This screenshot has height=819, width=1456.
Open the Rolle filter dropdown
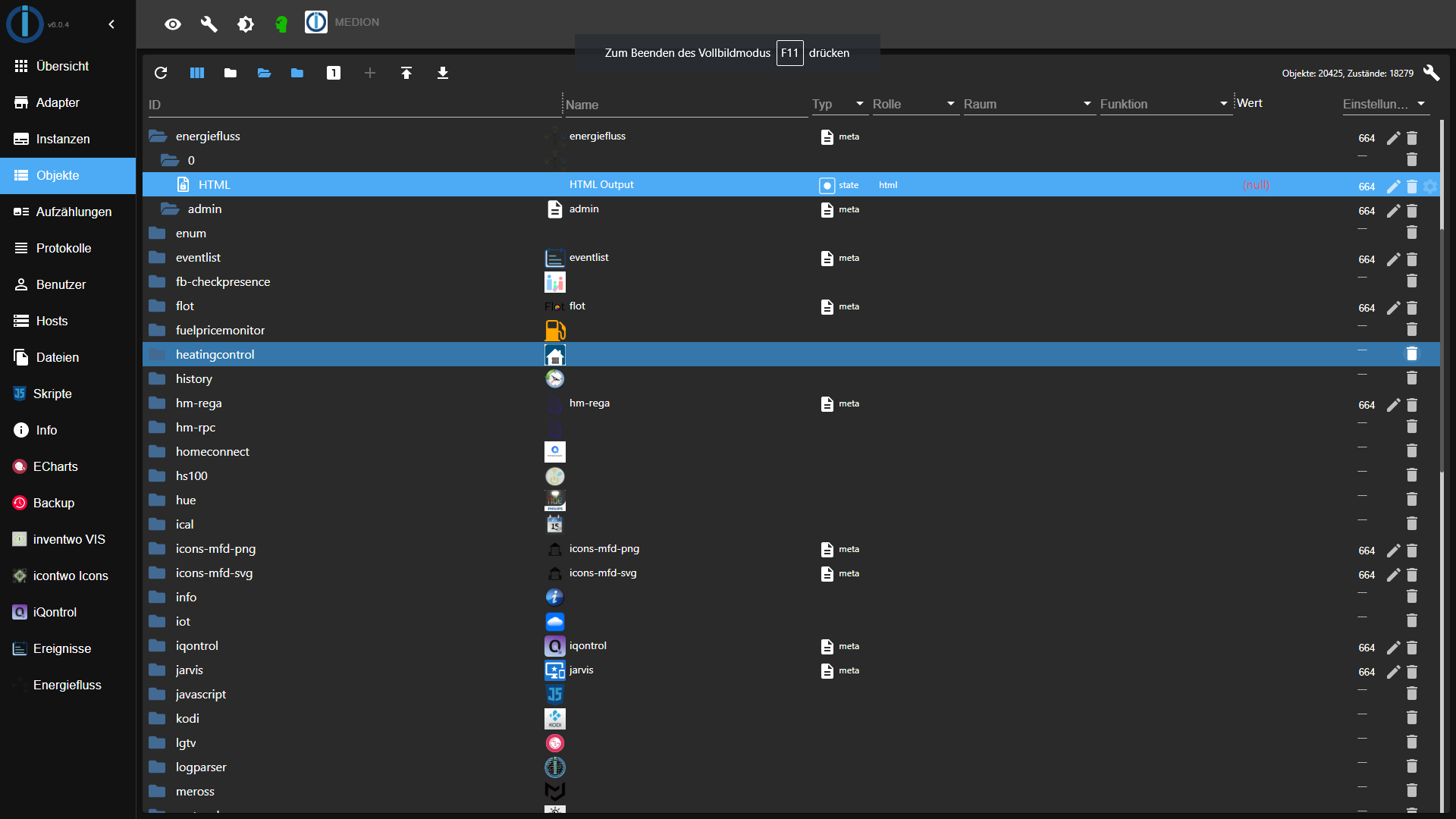[915, 104]
